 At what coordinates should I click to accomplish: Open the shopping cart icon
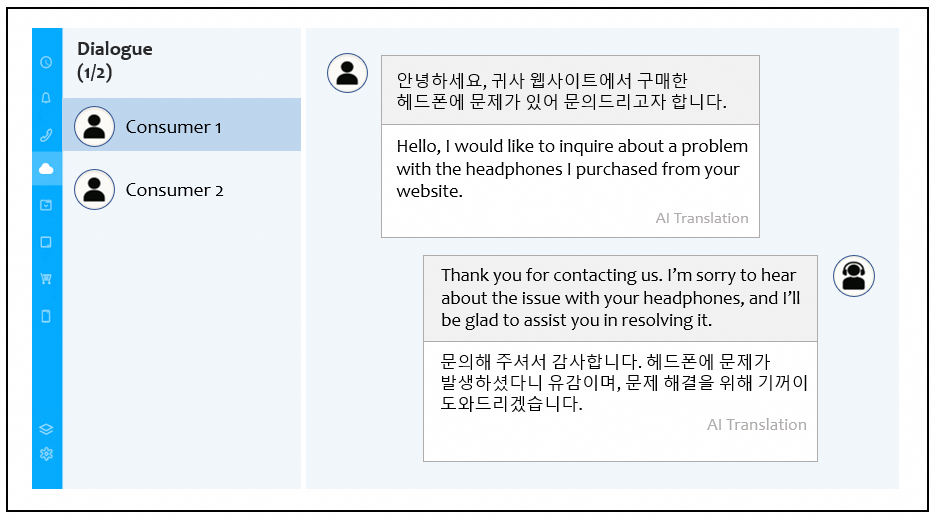pos(46,279)
